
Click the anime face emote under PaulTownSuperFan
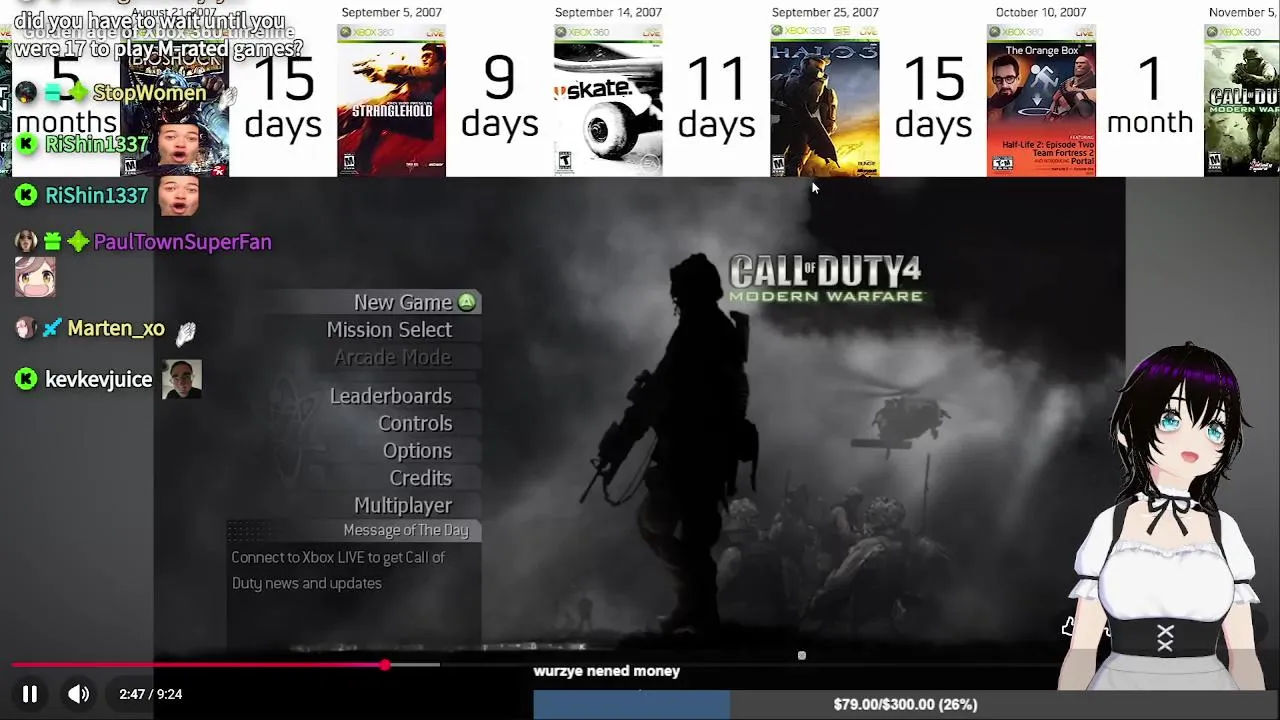(x=35, y=278)
